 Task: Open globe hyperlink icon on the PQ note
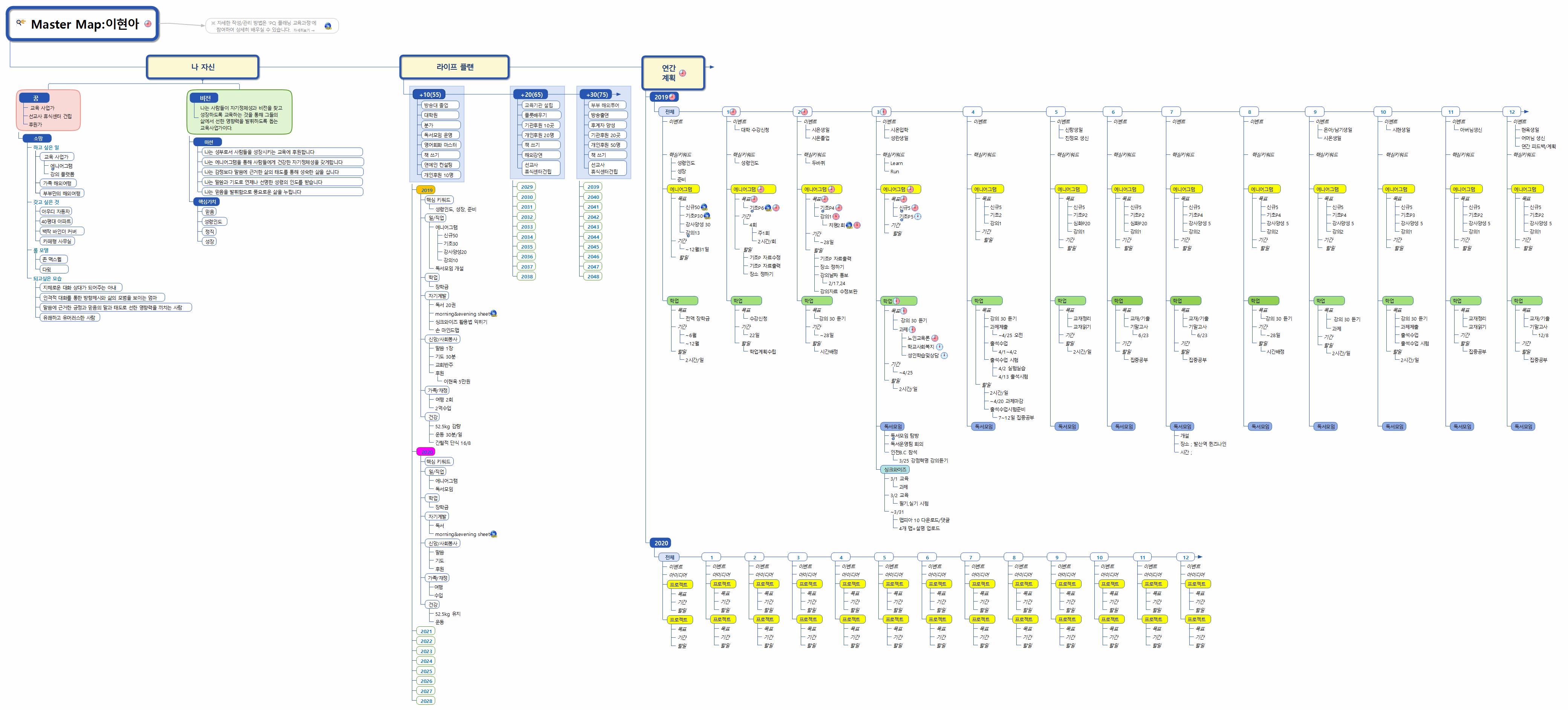(x=328, y=26)
